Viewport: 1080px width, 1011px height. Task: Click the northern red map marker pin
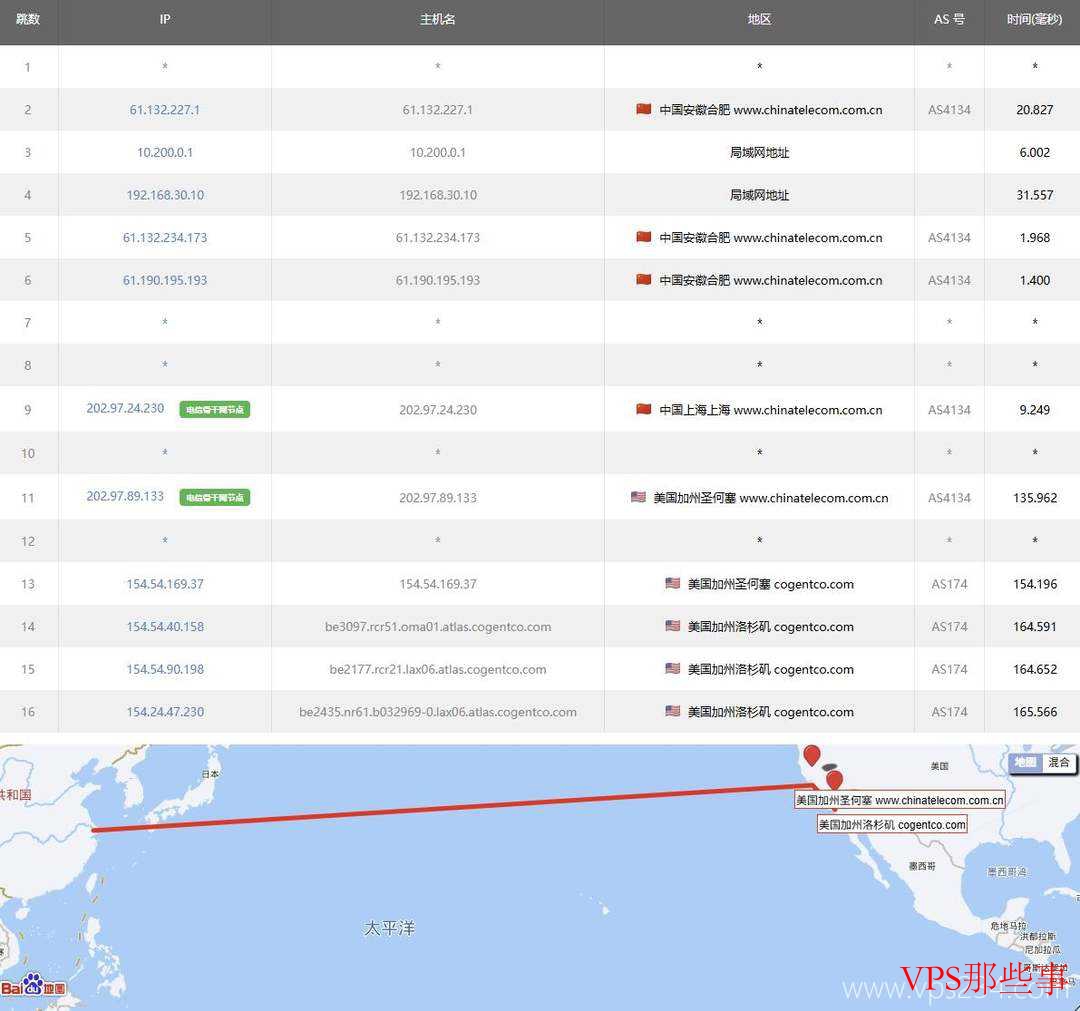pyautogui.click(x=812, y=755)
